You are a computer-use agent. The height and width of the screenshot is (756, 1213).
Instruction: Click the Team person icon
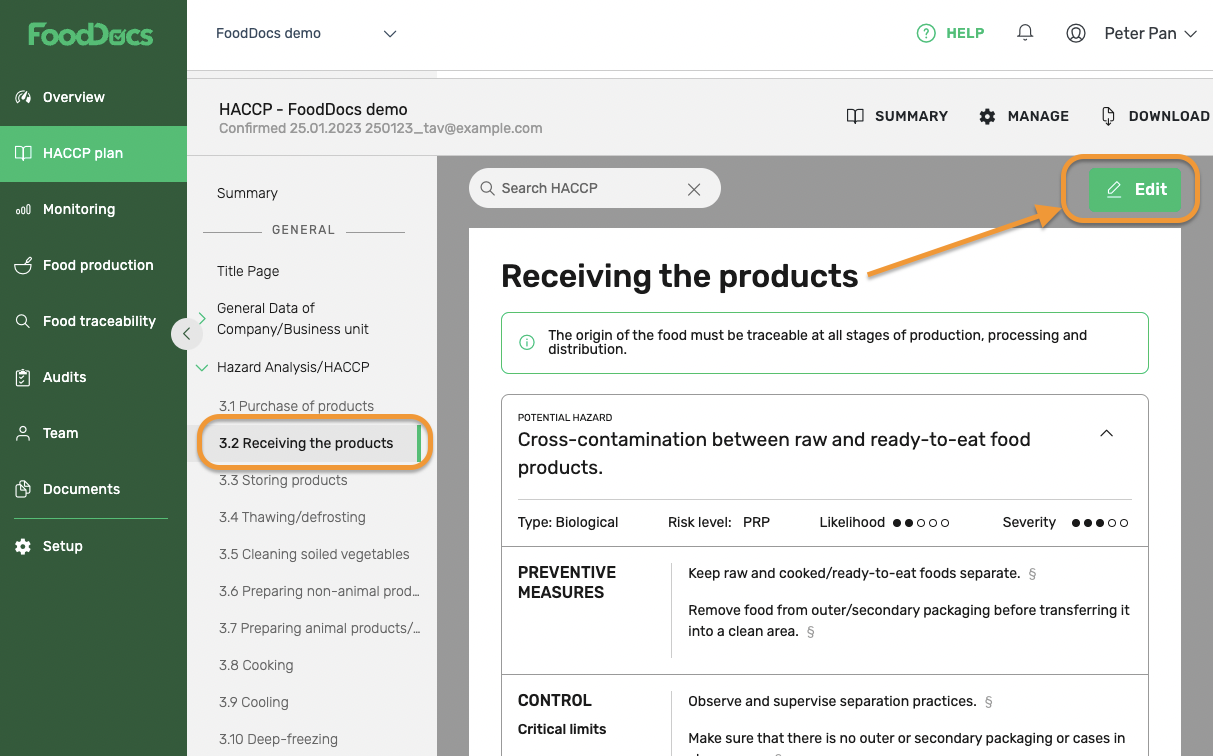23,433
